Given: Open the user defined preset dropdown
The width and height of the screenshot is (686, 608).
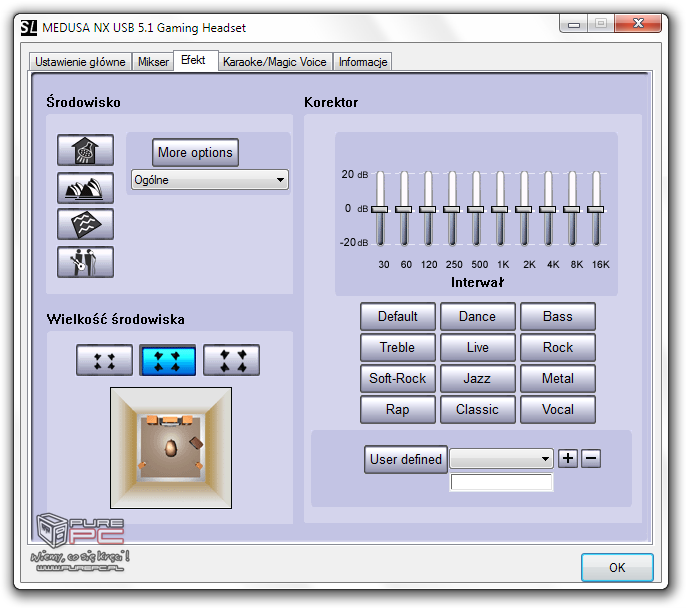Looking at the screenshot, I should pos(501,459).
